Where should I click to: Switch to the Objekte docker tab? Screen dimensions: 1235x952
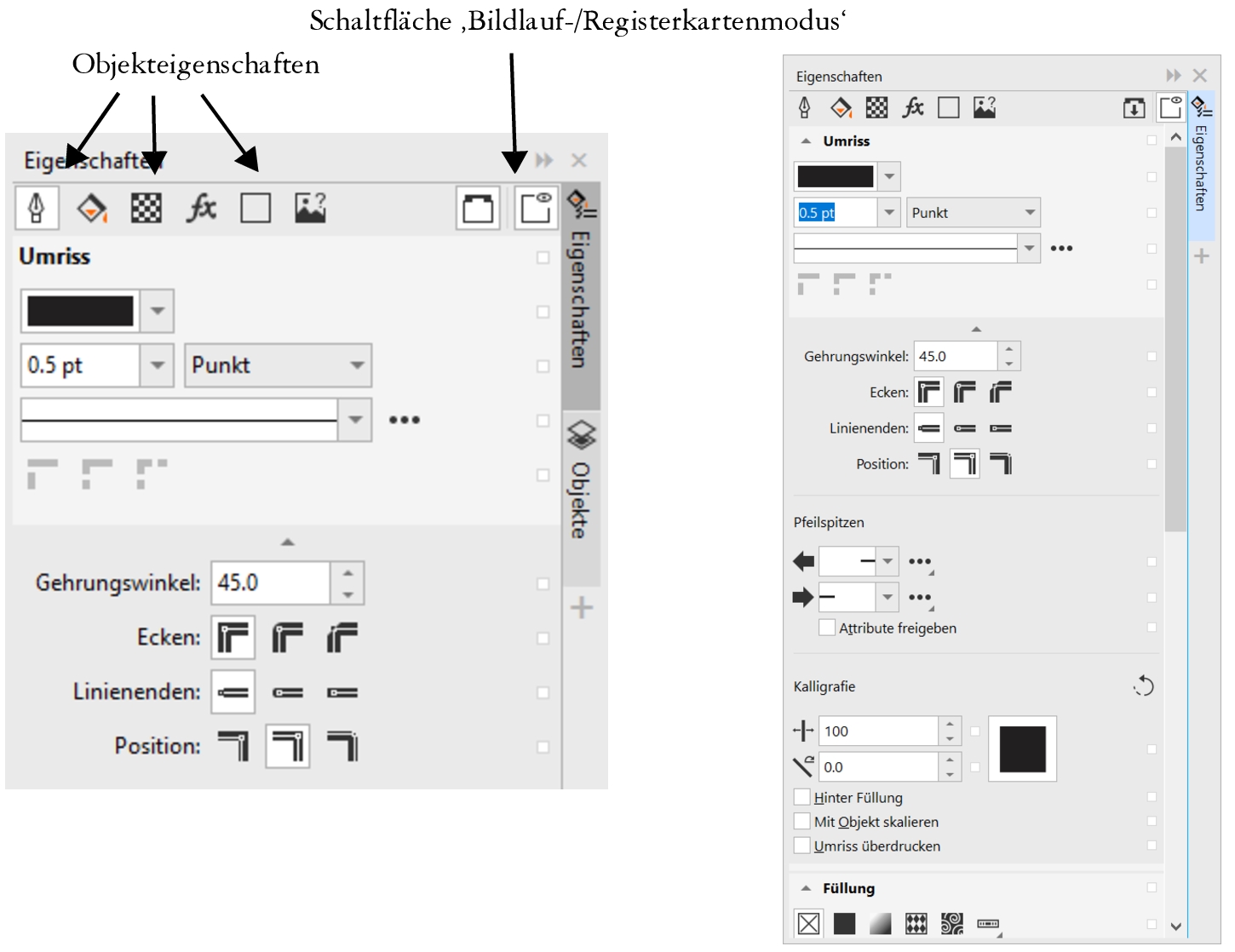pos(581,481)
